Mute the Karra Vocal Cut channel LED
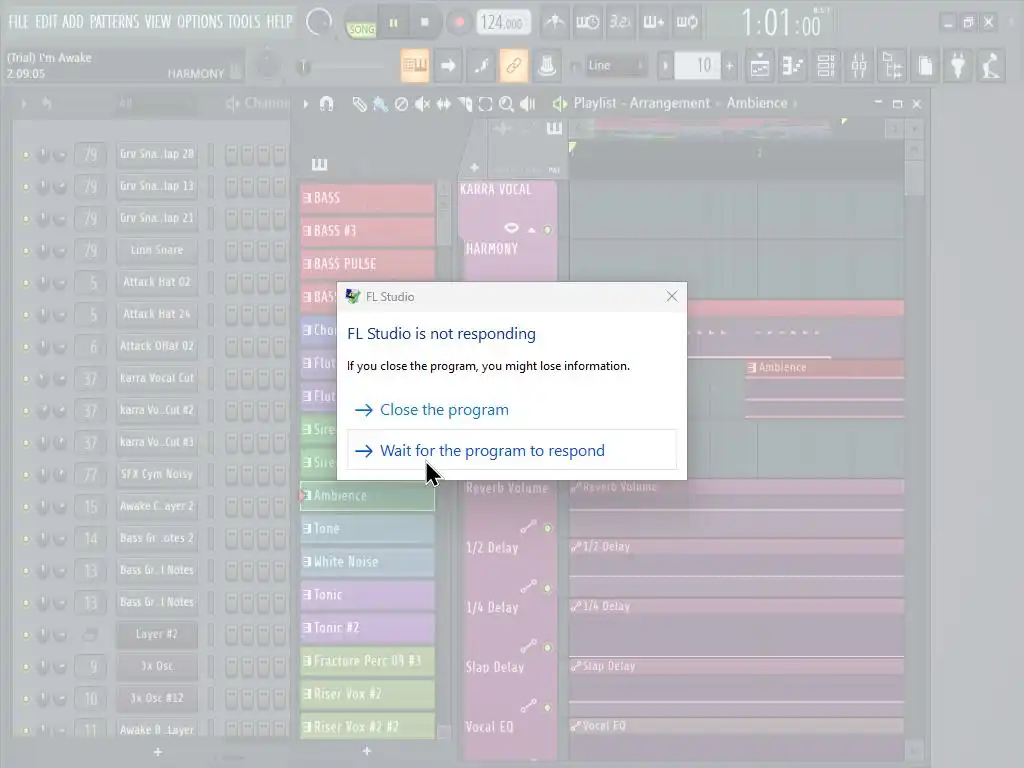The width and height of the screenshot is (1024, 768). [x=26, y=379]
